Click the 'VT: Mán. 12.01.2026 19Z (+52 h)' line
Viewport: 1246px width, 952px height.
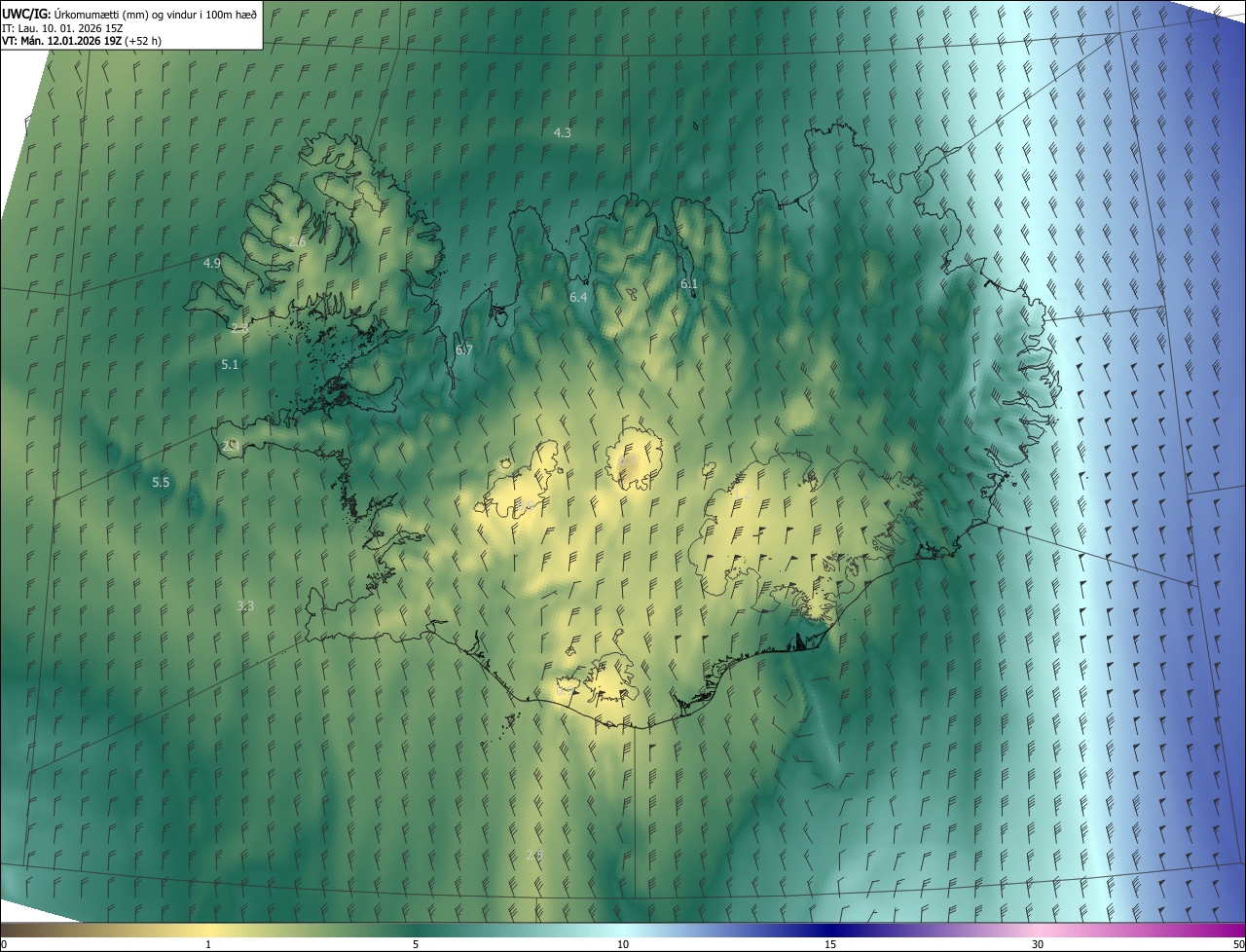[82, 41]
